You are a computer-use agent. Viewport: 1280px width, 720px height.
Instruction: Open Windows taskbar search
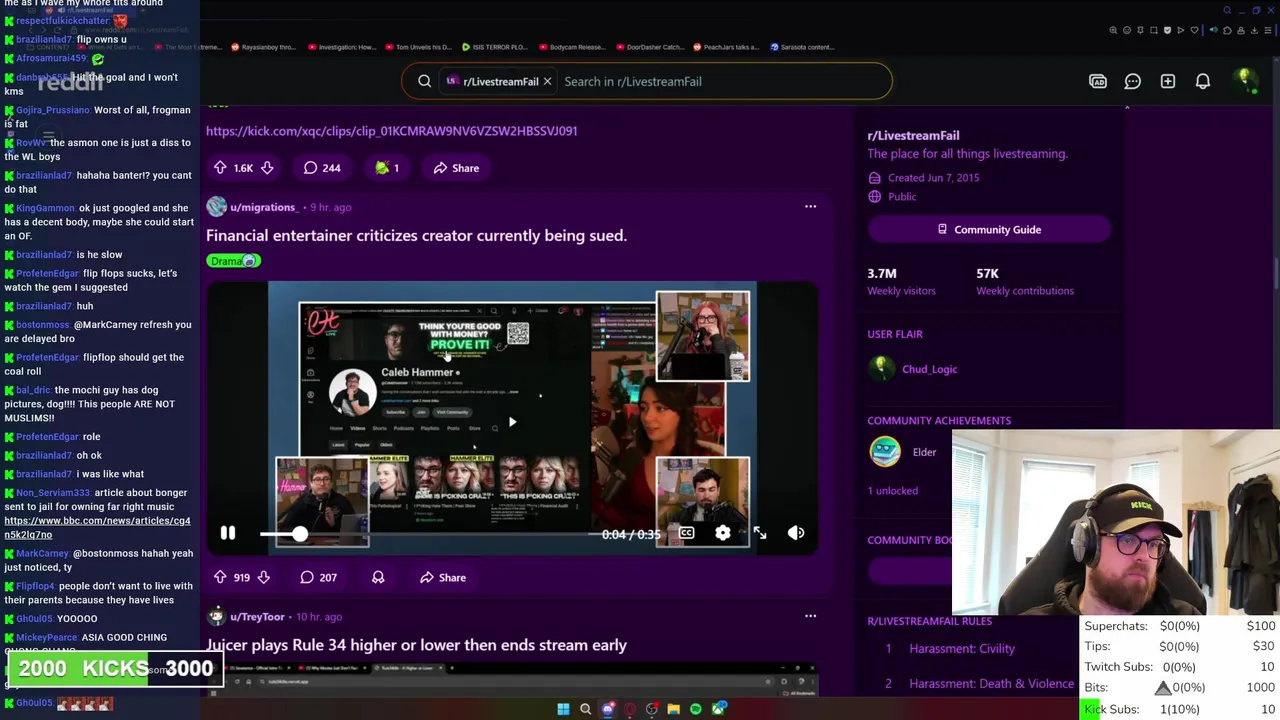586,709
